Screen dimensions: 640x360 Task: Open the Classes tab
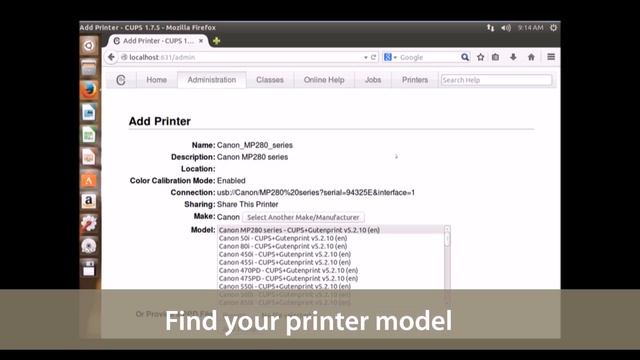click(270, 80)
